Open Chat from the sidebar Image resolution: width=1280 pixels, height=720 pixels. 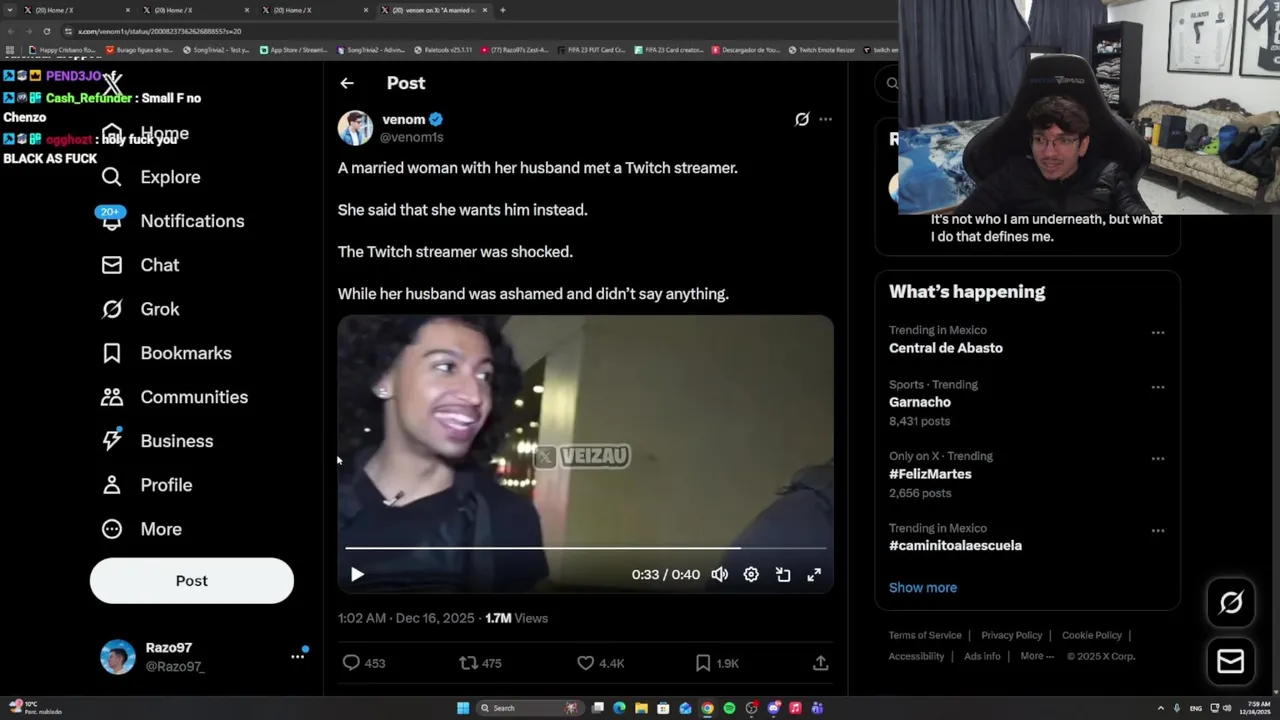[140, 265]
